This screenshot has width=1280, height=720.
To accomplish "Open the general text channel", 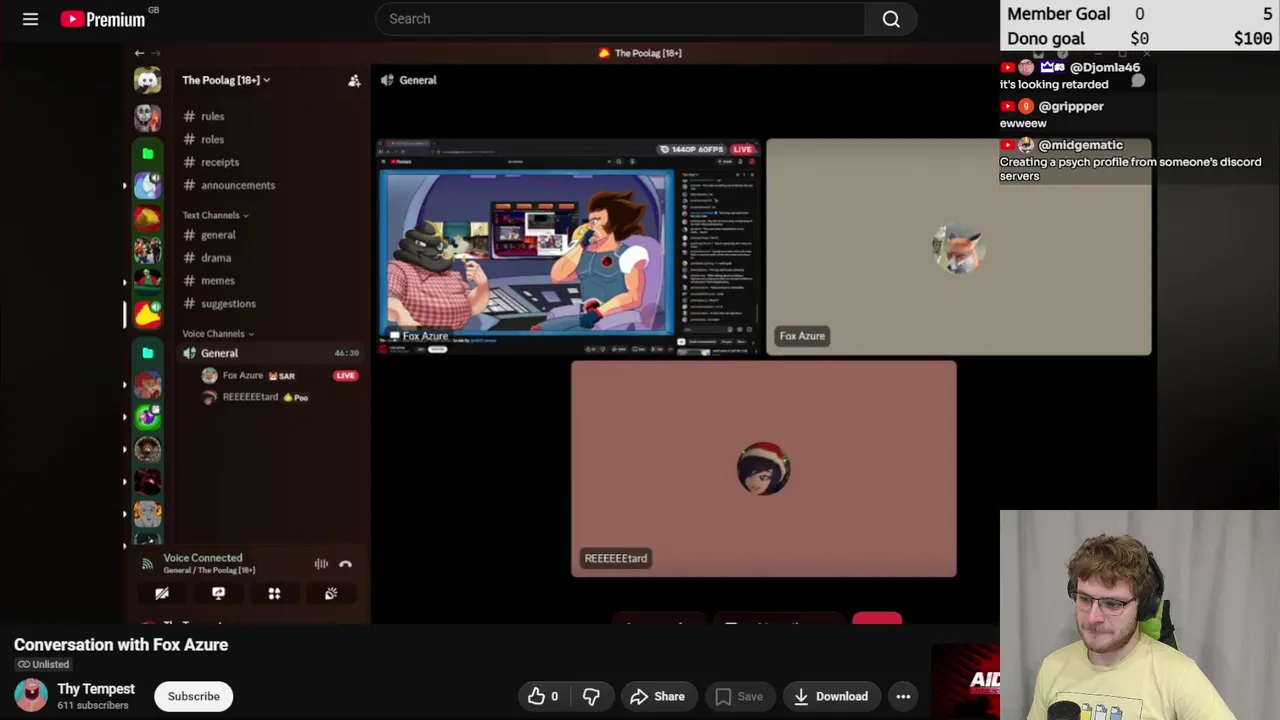I will pos(218,235).
